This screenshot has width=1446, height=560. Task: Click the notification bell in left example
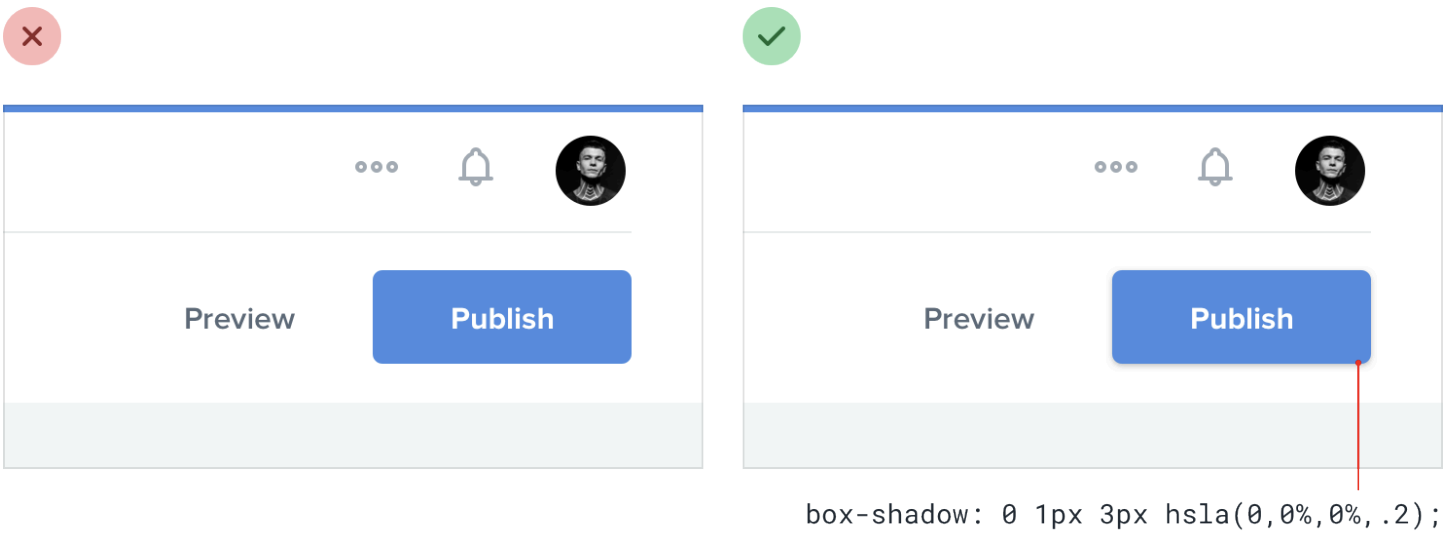[x=476, y=167]
